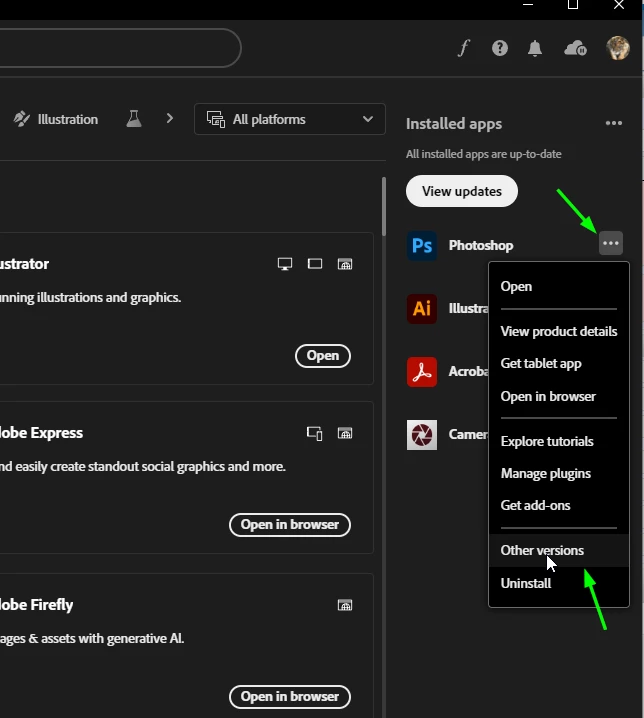Maximize the Creative Cloud window
644x718 pixels.
[573, 5]
